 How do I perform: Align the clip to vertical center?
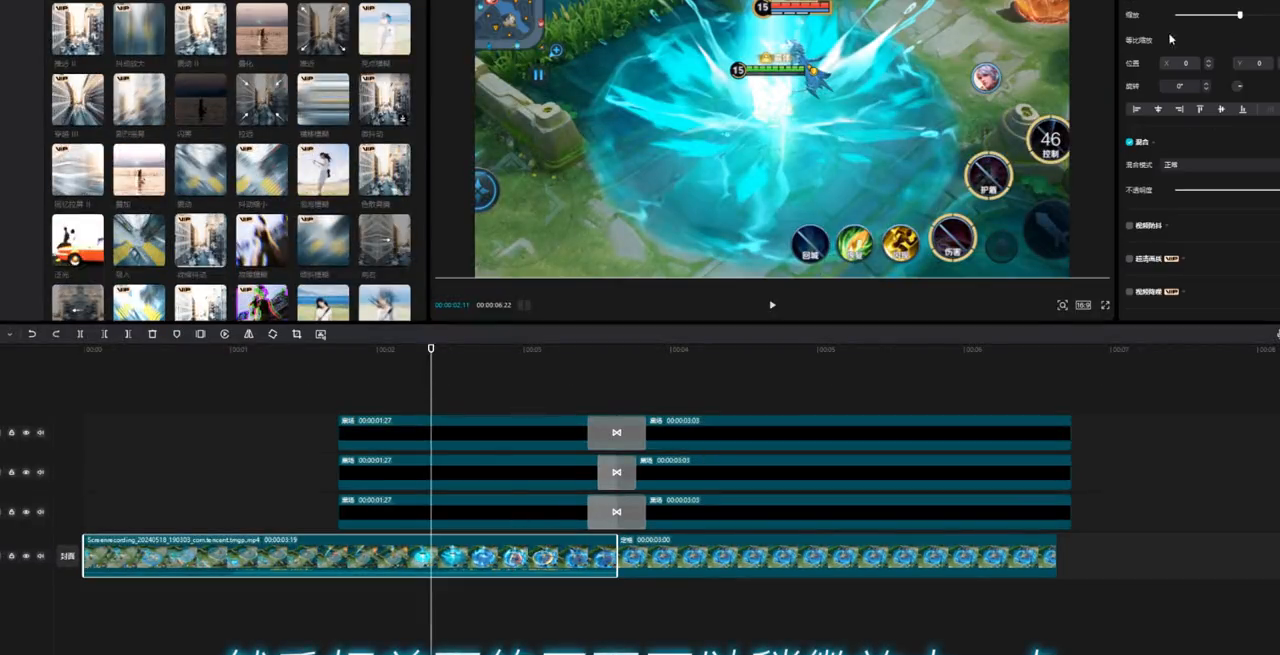point(1221,109)
